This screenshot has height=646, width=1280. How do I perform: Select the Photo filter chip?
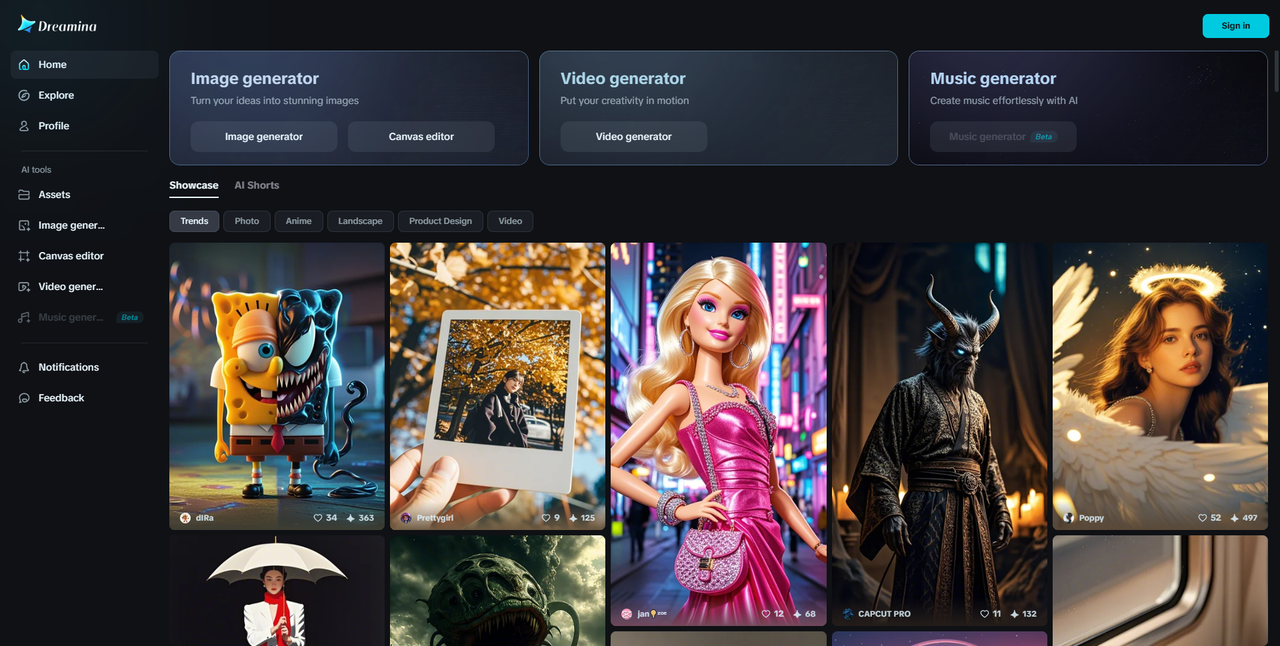pos(247,221)
